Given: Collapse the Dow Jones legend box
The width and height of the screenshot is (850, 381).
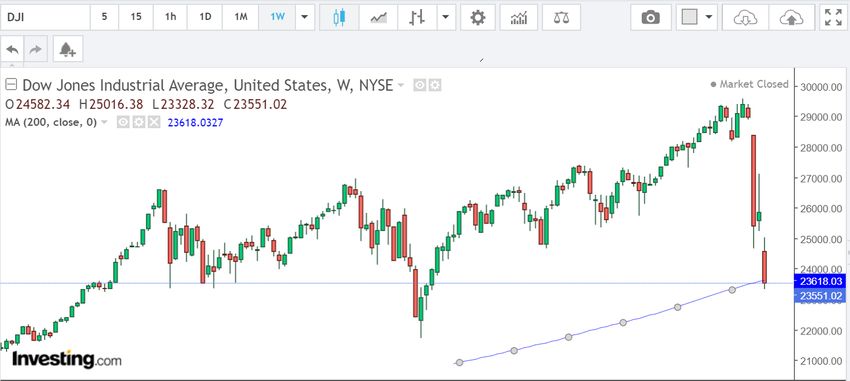Looking at the screenshot, I should coord(11,85).
